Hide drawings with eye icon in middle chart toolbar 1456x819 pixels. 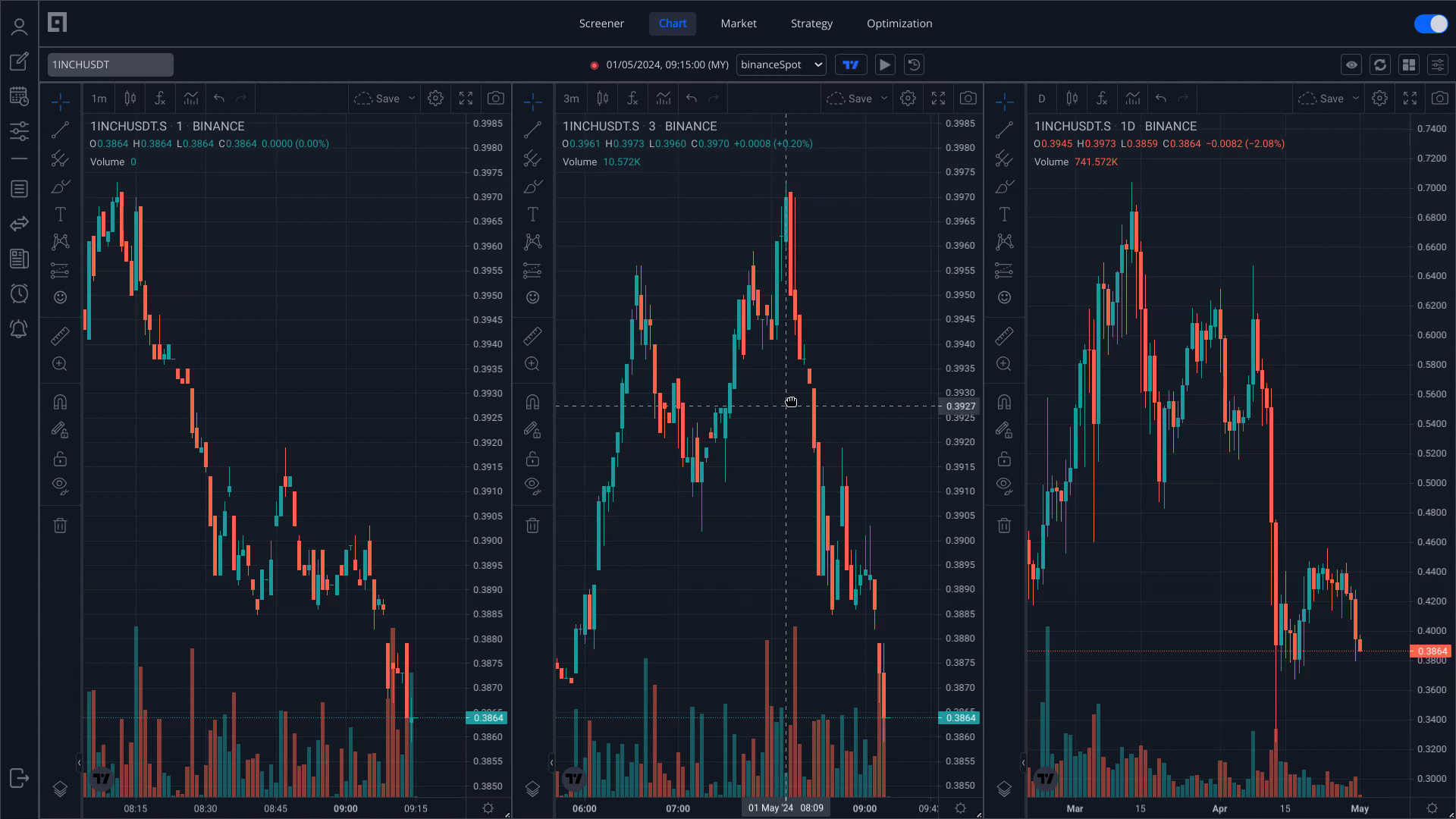[532, 485]
